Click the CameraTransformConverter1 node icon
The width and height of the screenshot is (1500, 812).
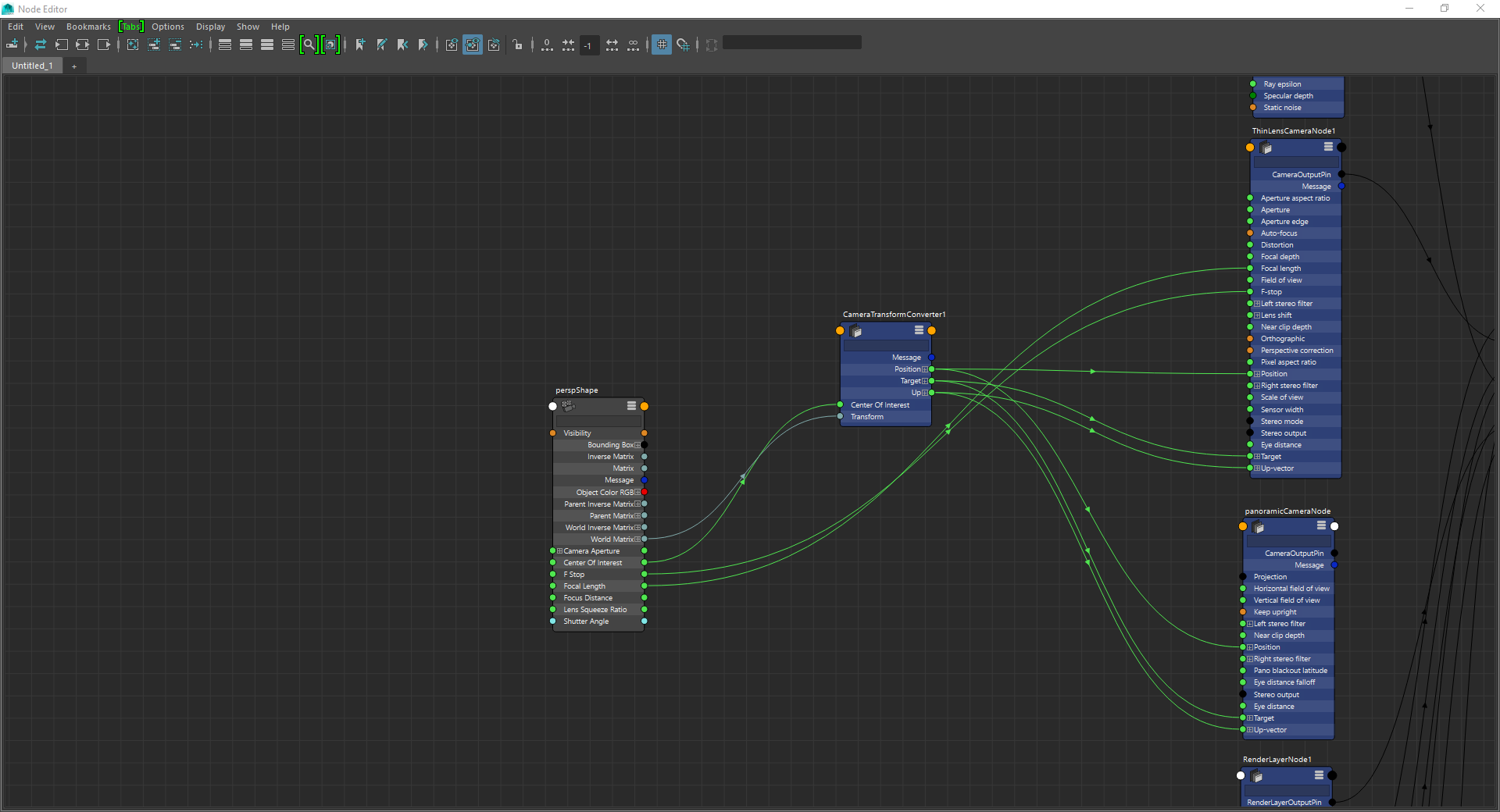point(855,331)
